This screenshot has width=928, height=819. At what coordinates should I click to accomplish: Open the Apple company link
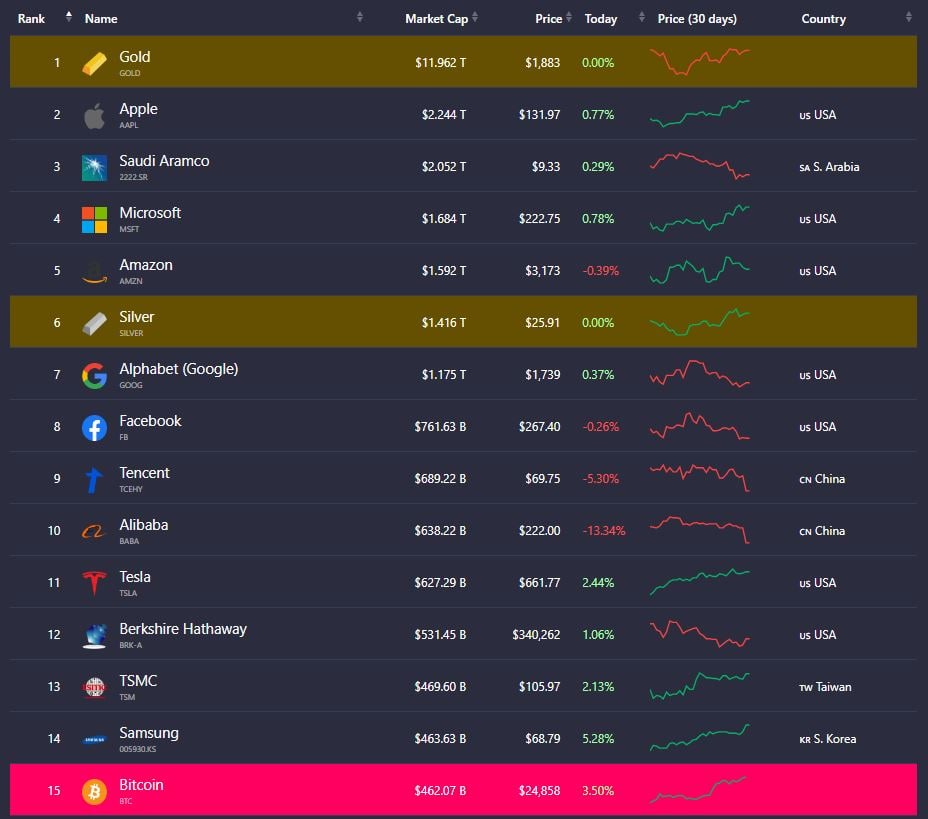click(x=138, y=109)
